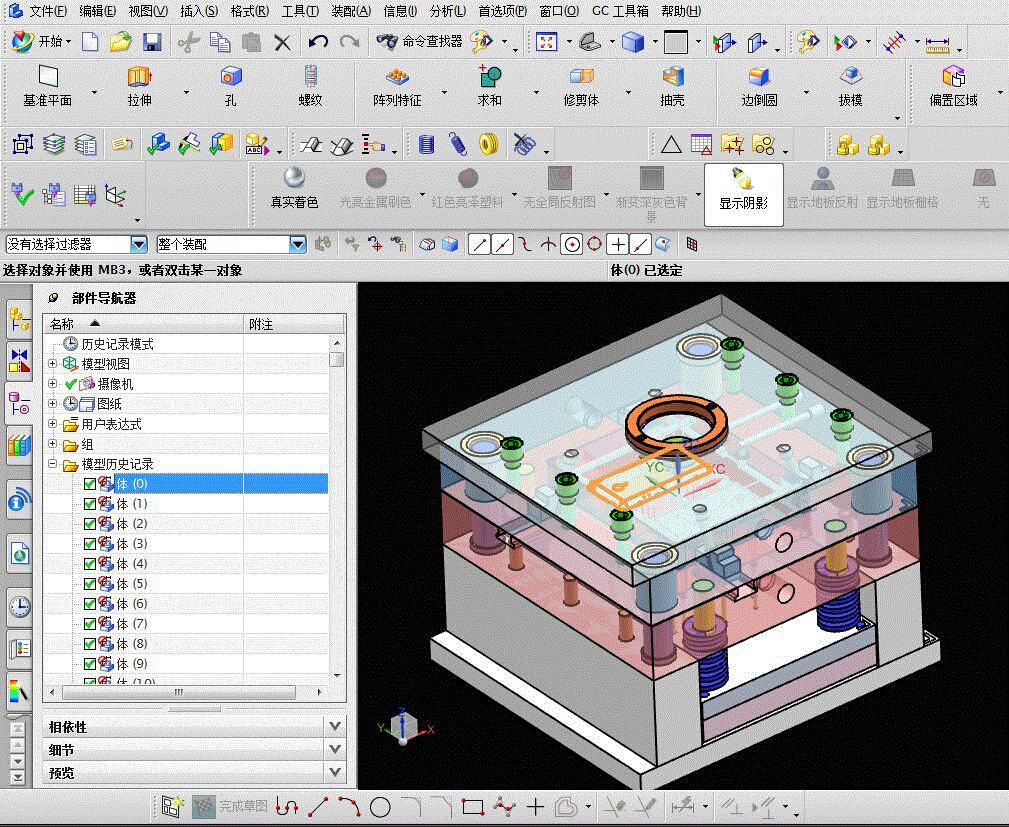The height and width of the screenshot is (827, 1009).
Task: Uncheck the 体 (9) checkbox
Action: pos(89,664)
